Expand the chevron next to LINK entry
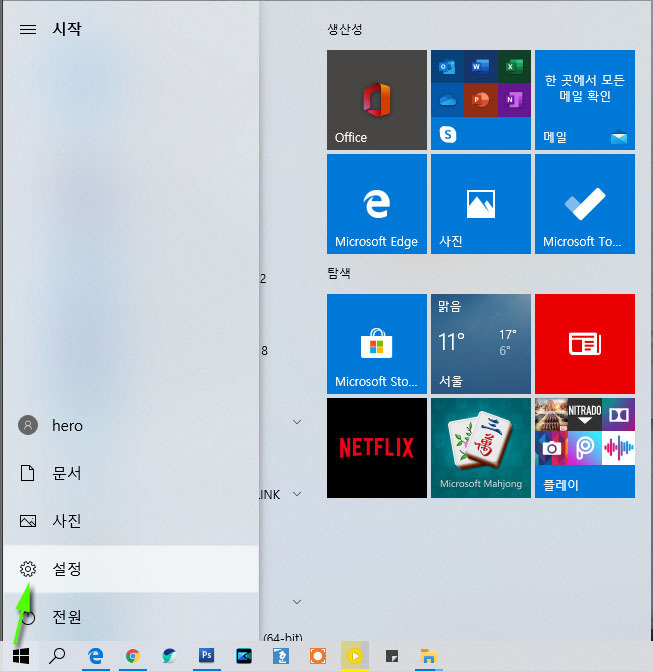Screen dimensions: 653x671 (297, 494)
